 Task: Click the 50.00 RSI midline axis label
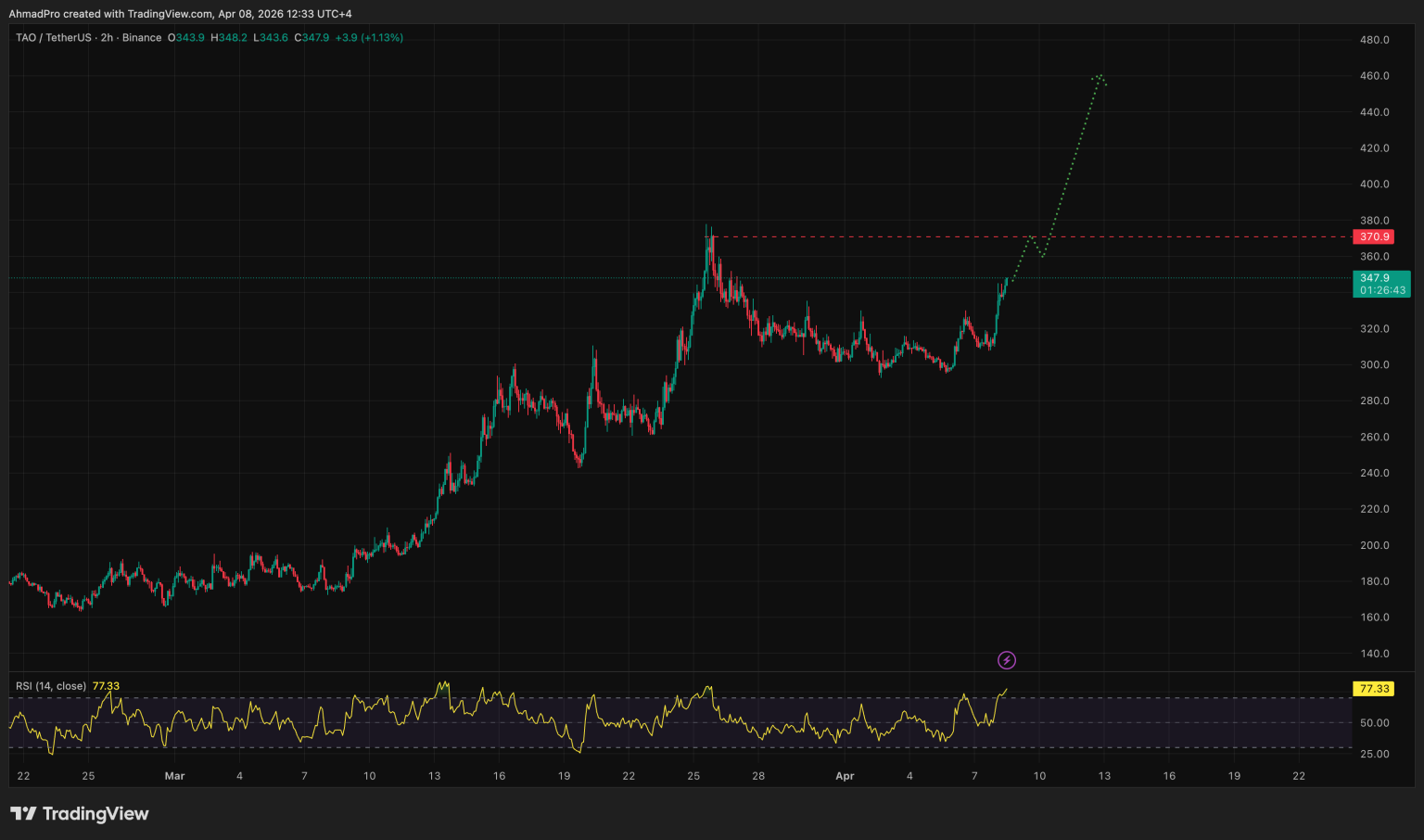click(x=1374, y=722)
